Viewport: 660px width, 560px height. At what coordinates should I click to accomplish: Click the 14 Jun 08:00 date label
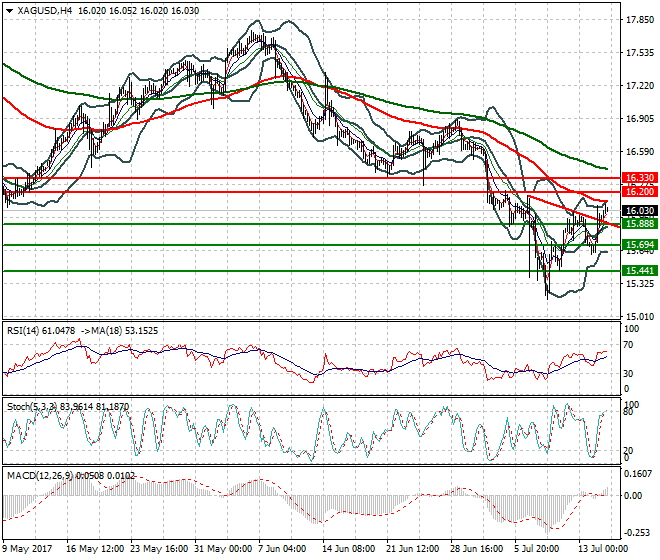click(349, 549)
